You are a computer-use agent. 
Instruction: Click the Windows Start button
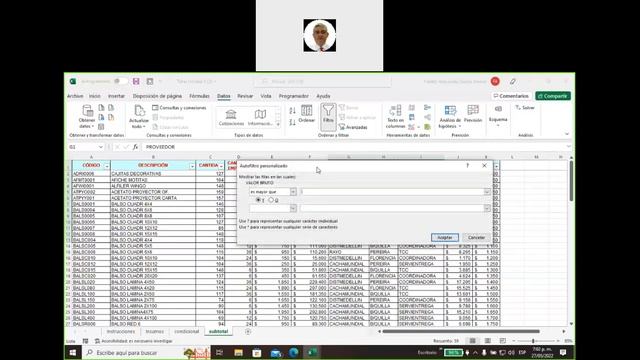73,353
